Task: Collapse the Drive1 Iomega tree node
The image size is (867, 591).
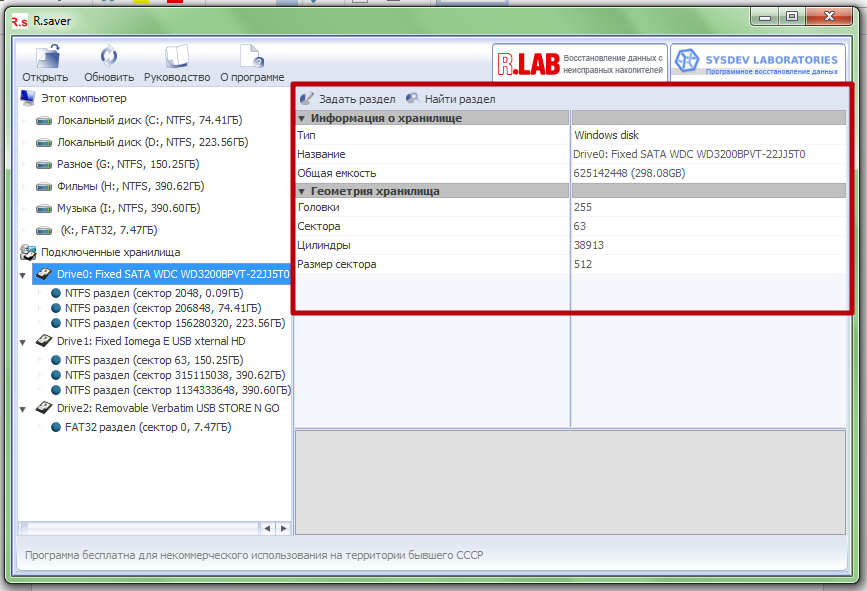Action: click(x=23, y=341)
